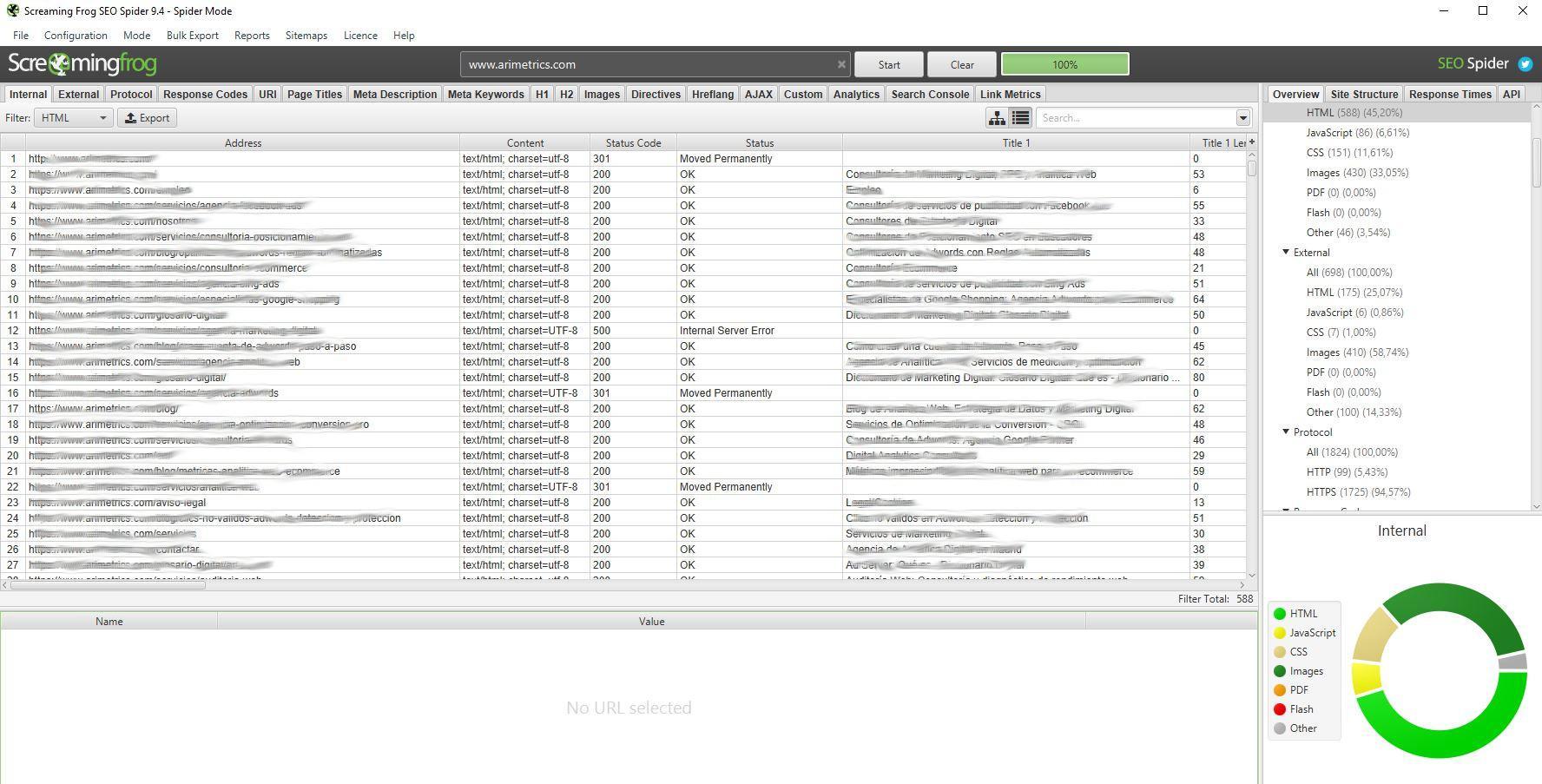
Task: Open the search options dropdown arrow
Action: [1242, 118]
